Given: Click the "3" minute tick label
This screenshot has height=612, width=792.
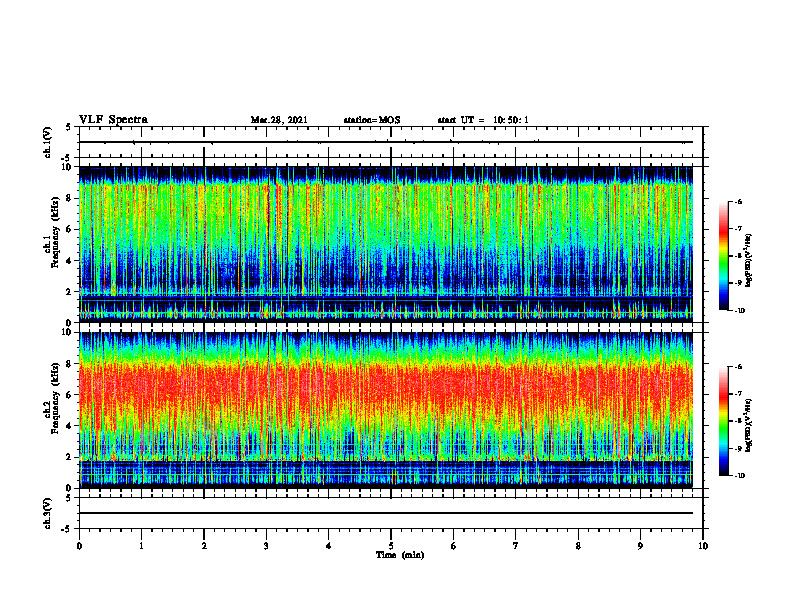Looking at the screenshot, I should tap(266, 546).
